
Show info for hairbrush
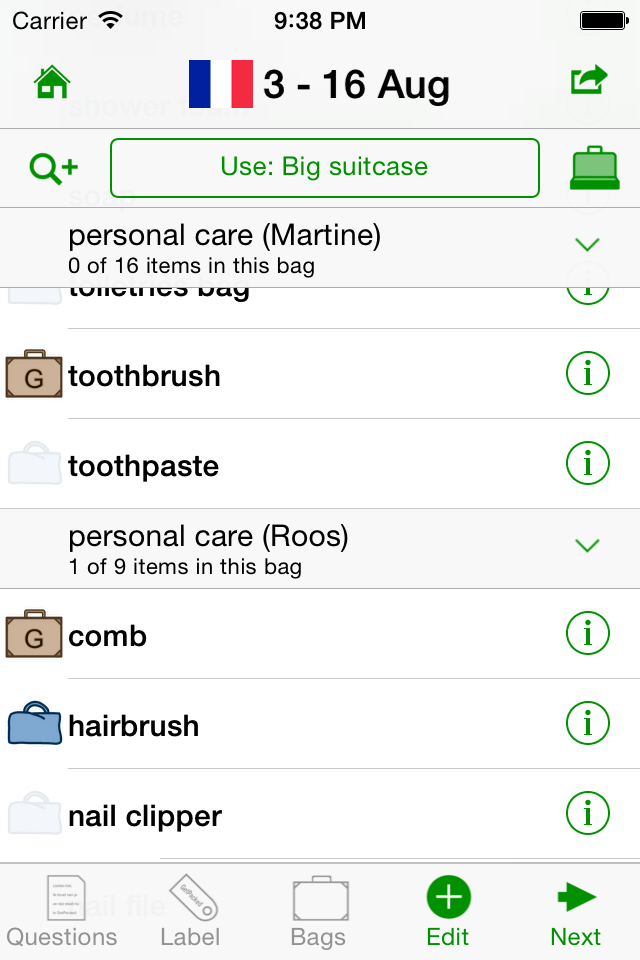click(x=588, y=724)
